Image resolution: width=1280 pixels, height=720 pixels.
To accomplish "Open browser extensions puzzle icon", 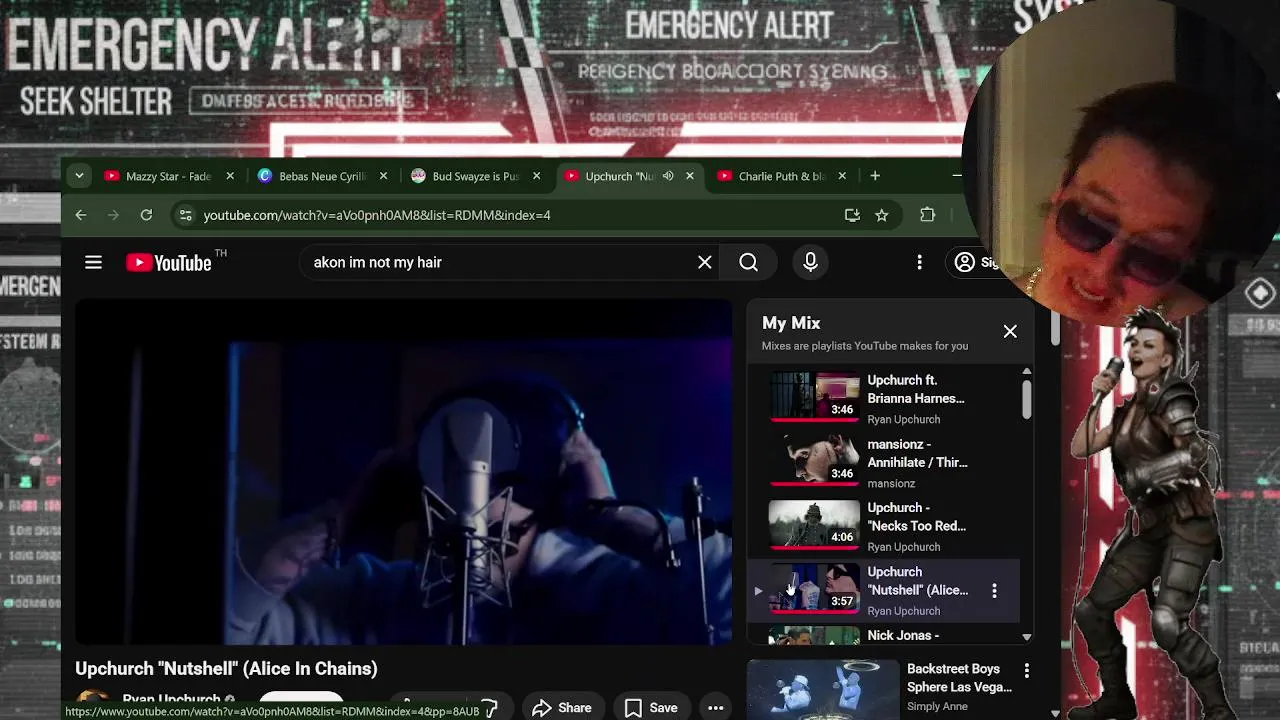I will 927,215.
